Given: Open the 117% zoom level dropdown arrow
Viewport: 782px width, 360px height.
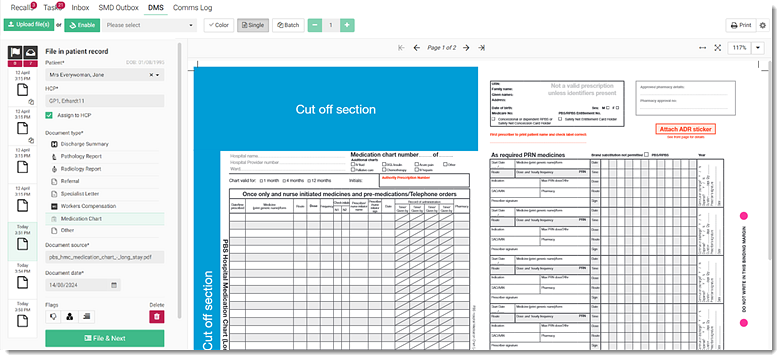Looking at the screenshot, I should (758, 48).
